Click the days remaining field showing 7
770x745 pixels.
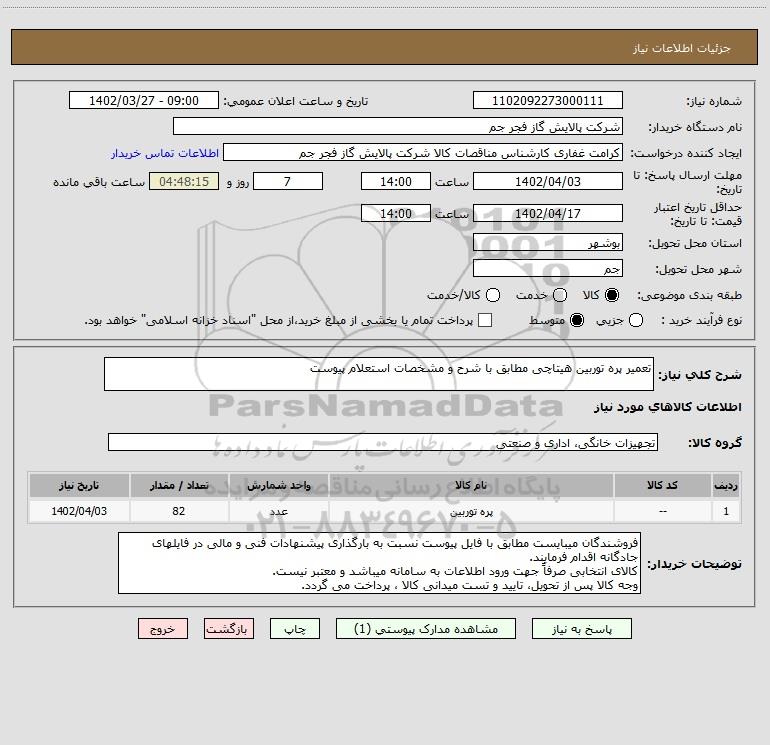tap(288, 181)
